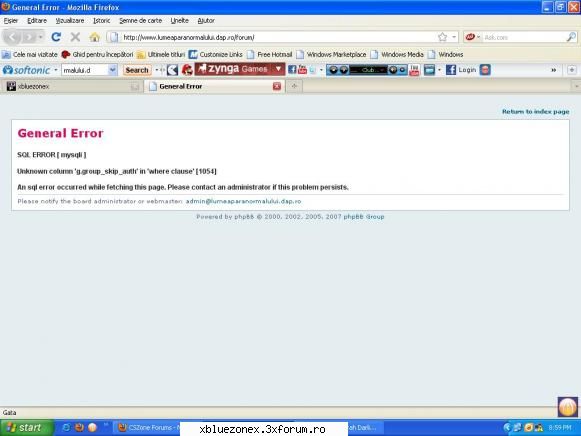The height and width of the screenshot is (436, 581).
Task: Click the YouTube toolbar icon
Action: (x=302, y=70)
